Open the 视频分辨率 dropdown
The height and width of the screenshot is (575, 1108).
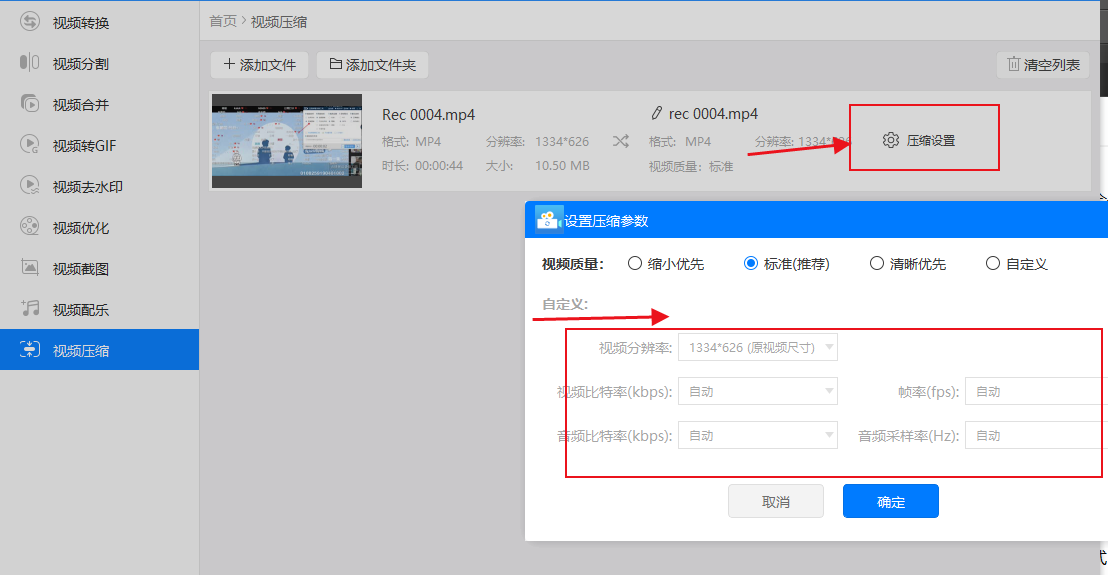(758, 347)
